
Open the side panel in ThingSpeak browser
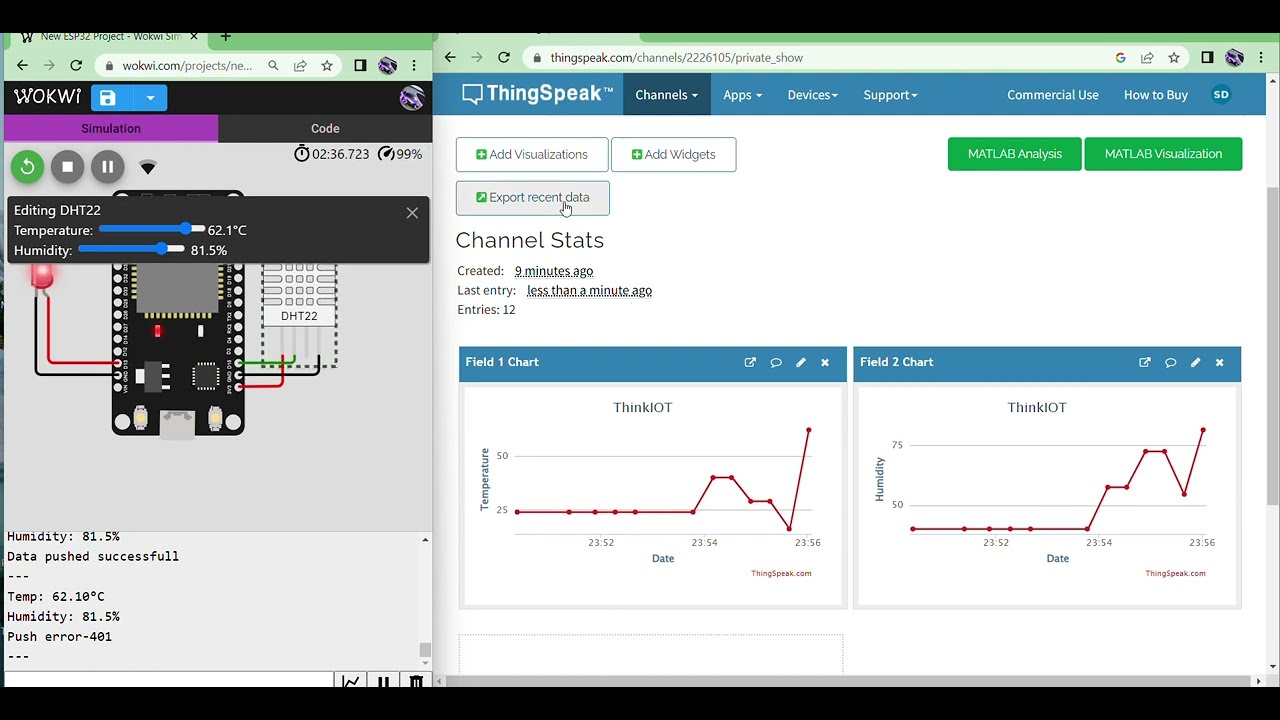coord(1207,58)
